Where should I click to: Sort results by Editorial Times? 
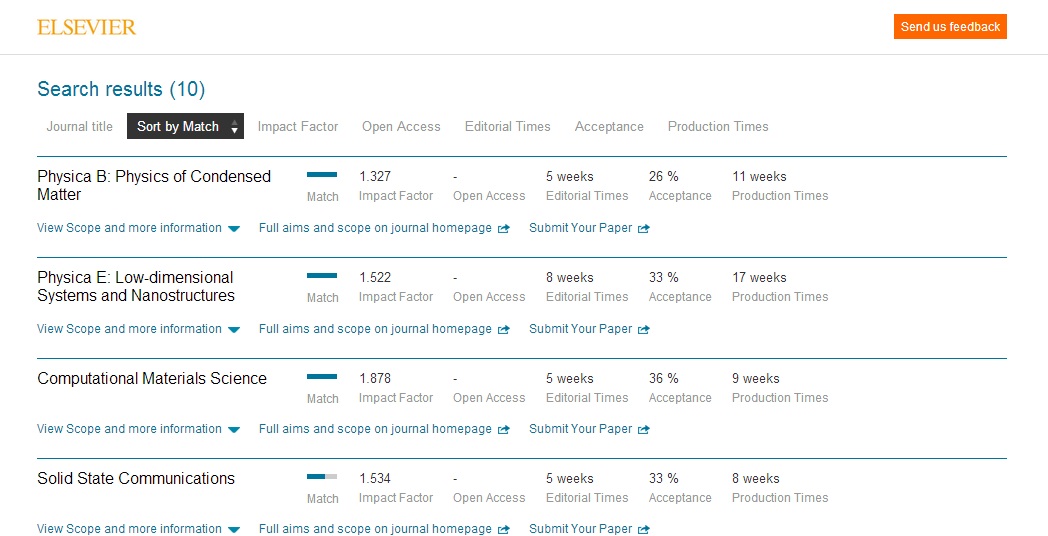click(507, 127)
